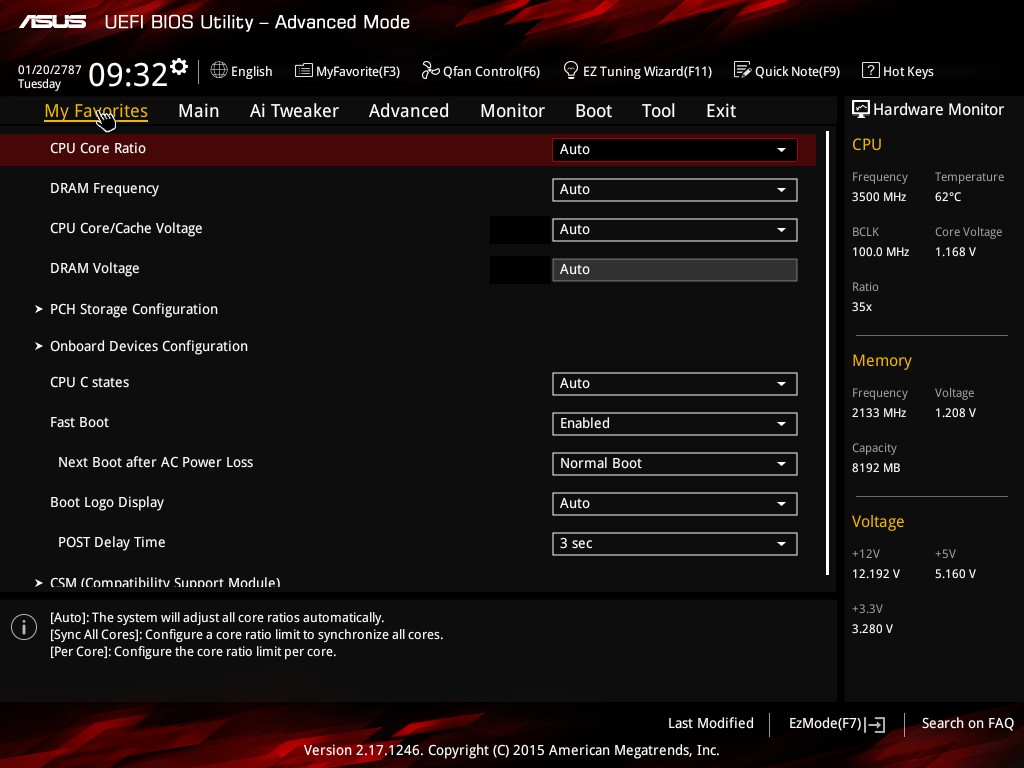Image resolution: width=1024 pixels, height=768 pixels.
Task: Select the CPU Core/Cache Voltage label
Action: pos(126,229)
